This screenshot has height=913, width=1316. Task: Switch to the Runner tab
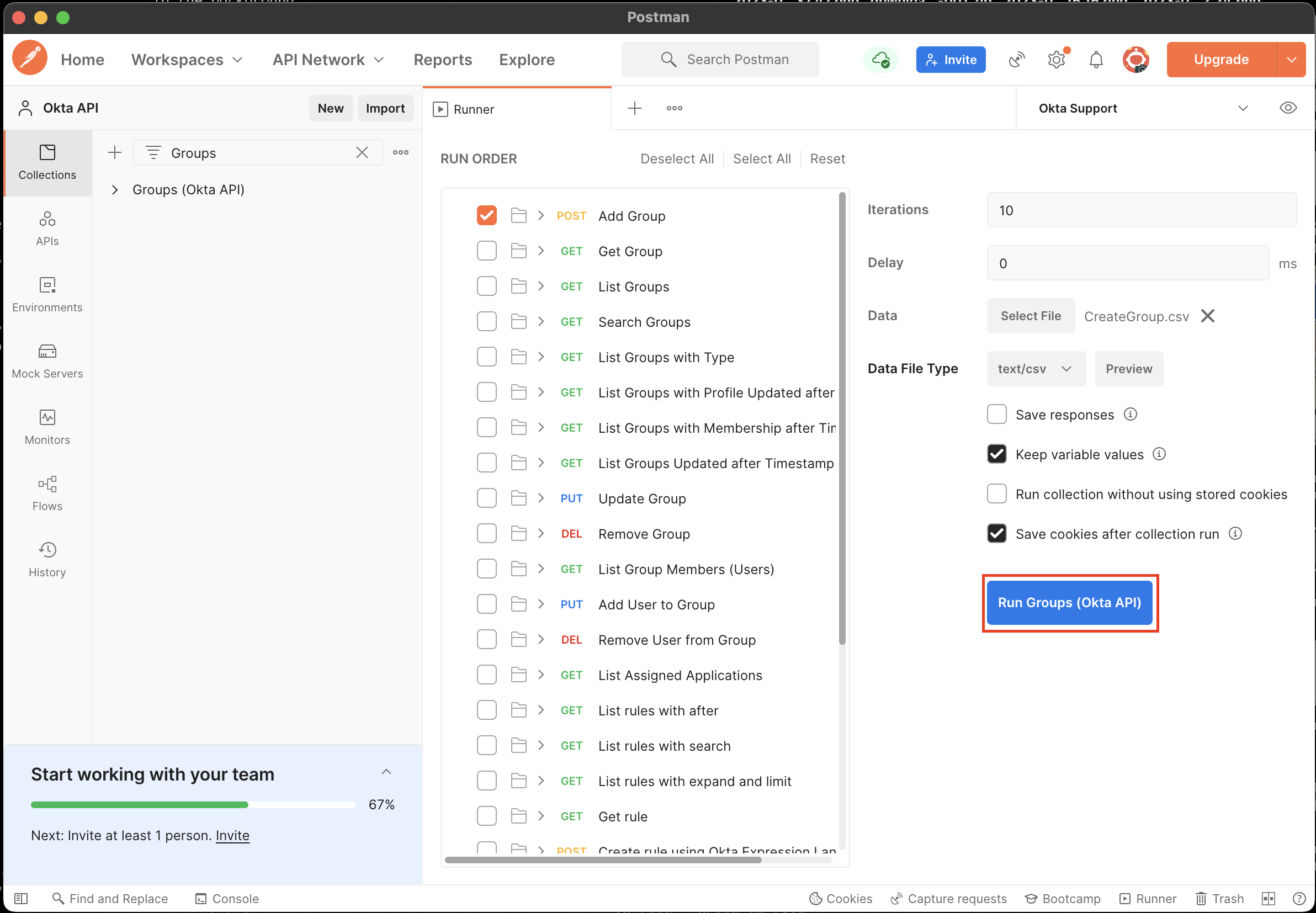tap(474, 109)
